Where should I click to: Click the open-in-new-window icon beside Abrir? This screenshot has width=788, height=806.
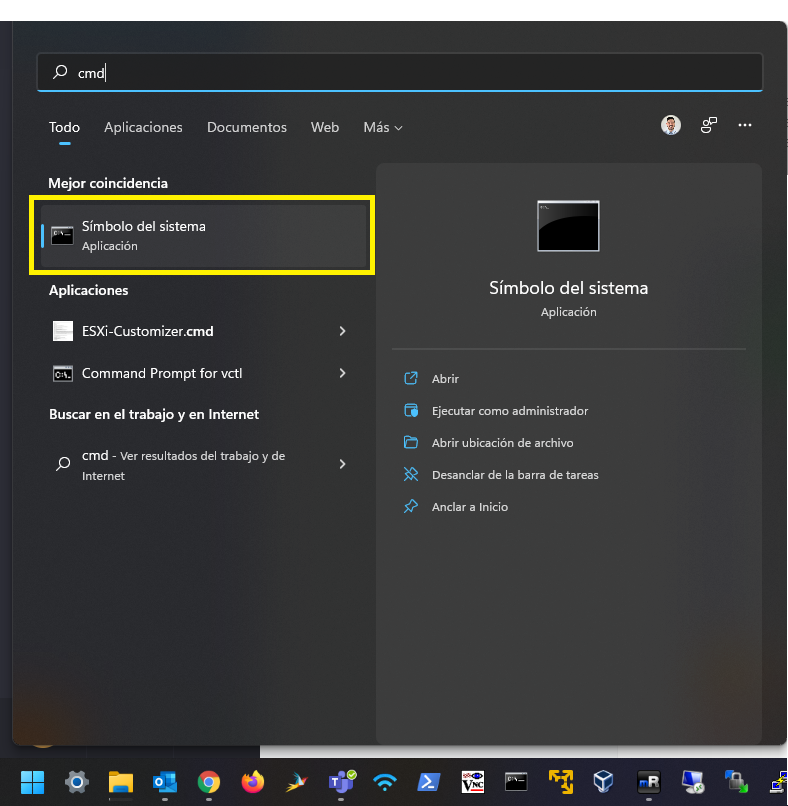(411, 378)
